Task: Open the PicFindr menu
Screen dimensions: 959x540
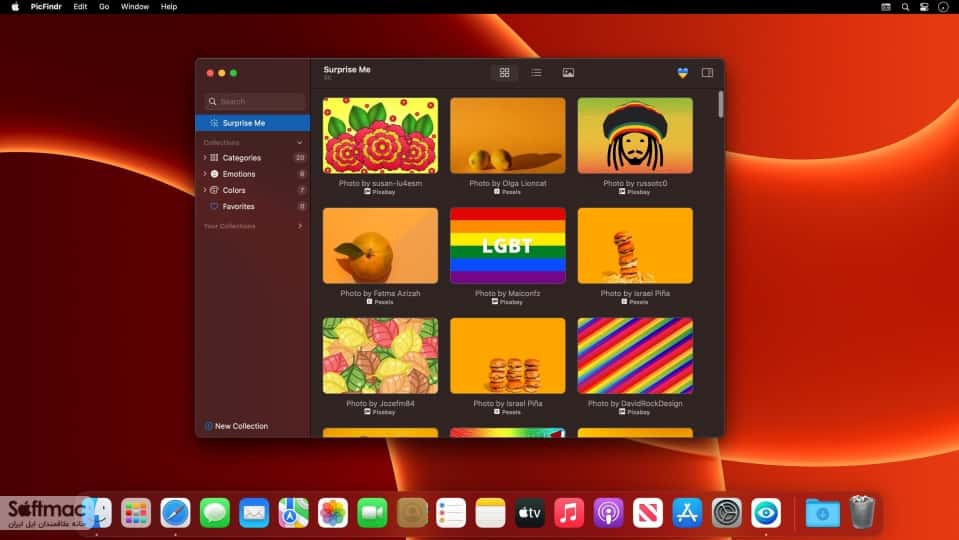Action: (x=46, y=7)
